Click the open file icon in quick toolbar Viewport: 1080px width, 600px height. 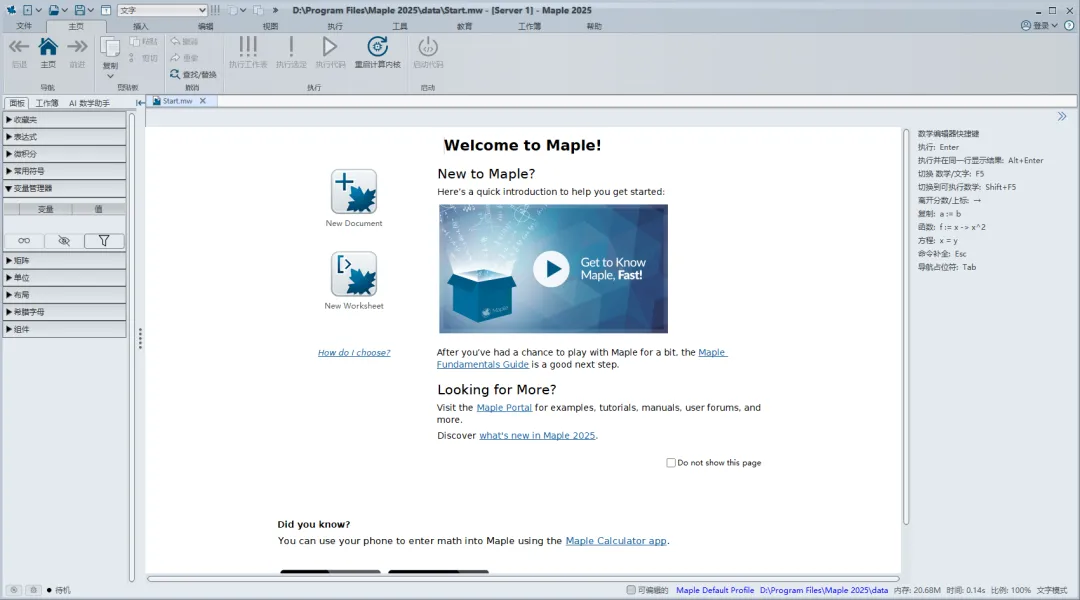click(x=53, y=10)
